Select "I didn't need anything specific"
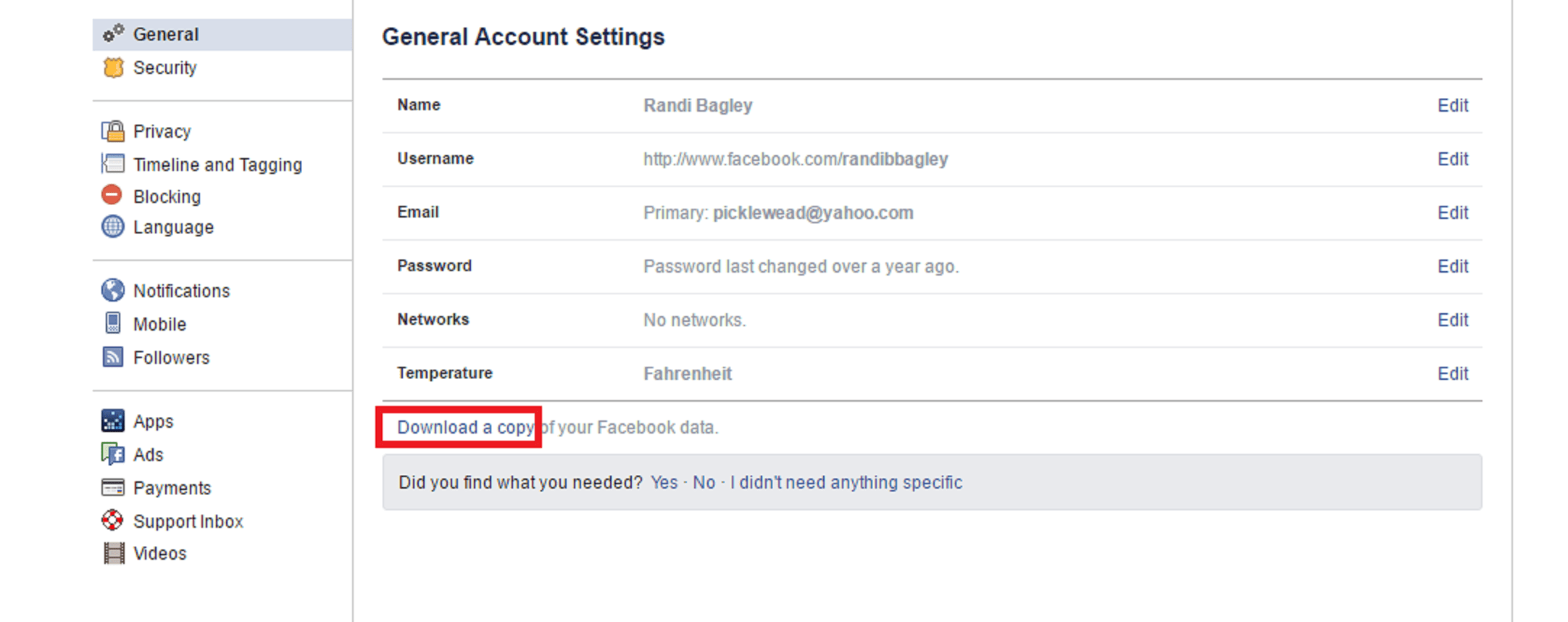This screenshot has height=622, width=1568. 846,482
